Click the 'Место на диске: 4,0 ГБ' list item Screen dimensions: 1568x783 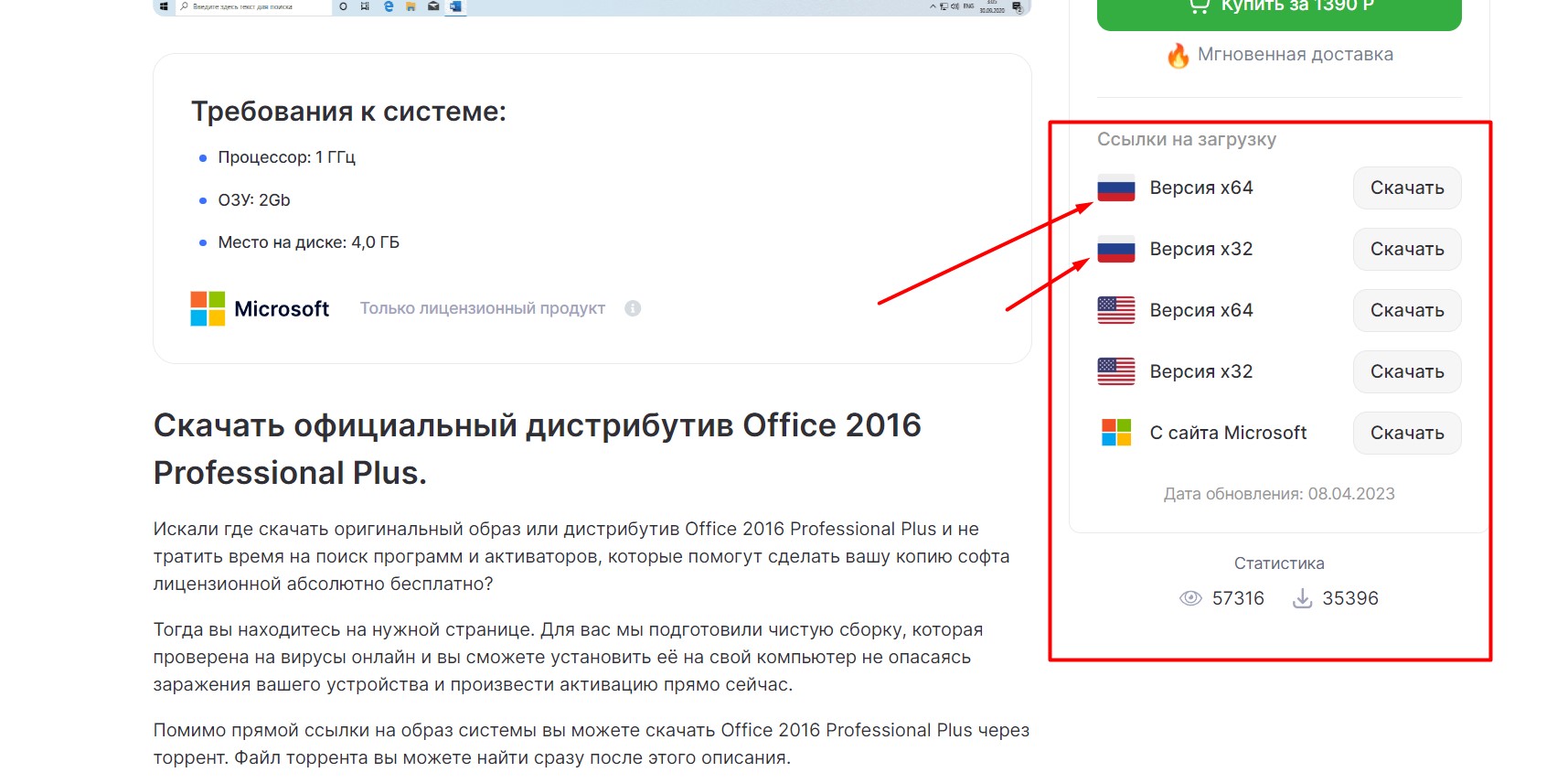308,243
